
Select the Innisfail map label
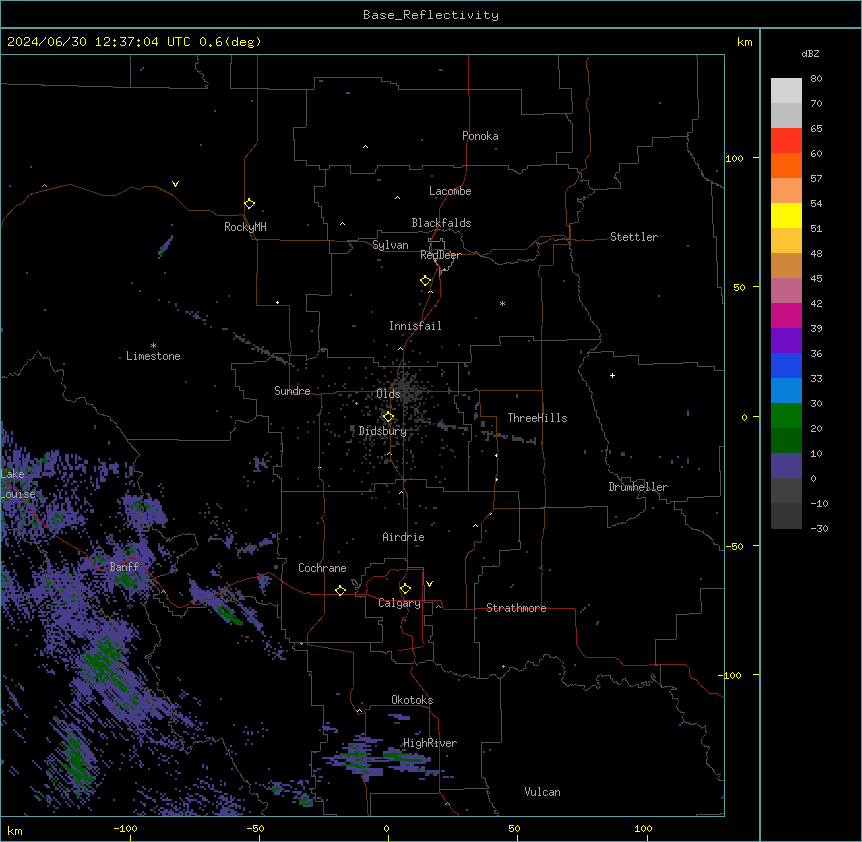415,326
